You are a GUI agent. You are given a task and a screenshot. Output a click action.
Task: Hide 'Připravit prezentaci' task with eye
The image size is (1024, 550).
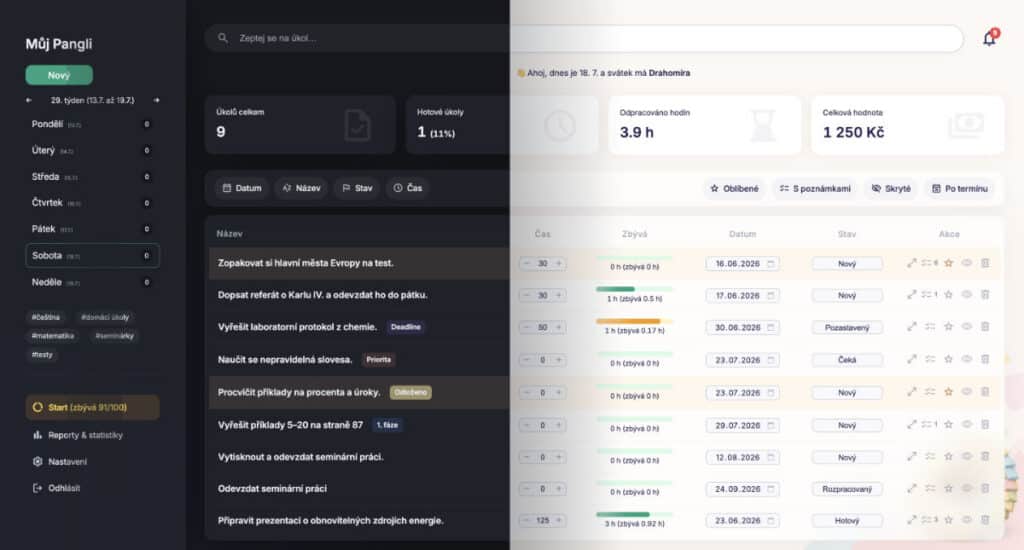tap(967, 520)
